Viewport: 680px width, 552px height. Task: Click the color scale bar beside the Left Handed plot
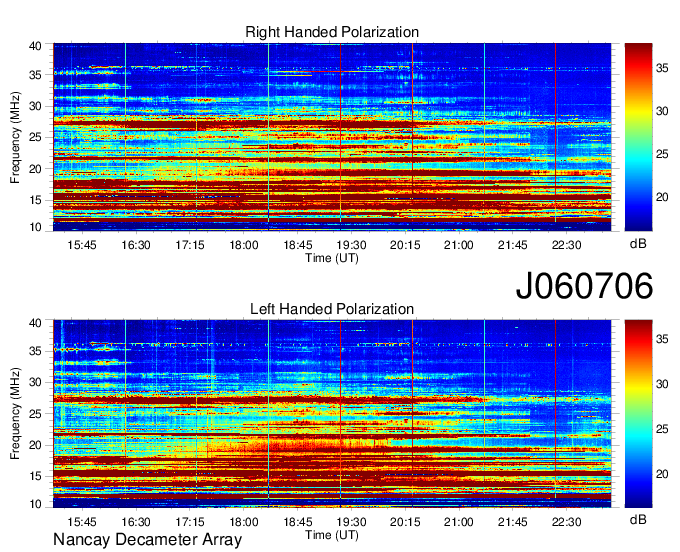[638, 414]
